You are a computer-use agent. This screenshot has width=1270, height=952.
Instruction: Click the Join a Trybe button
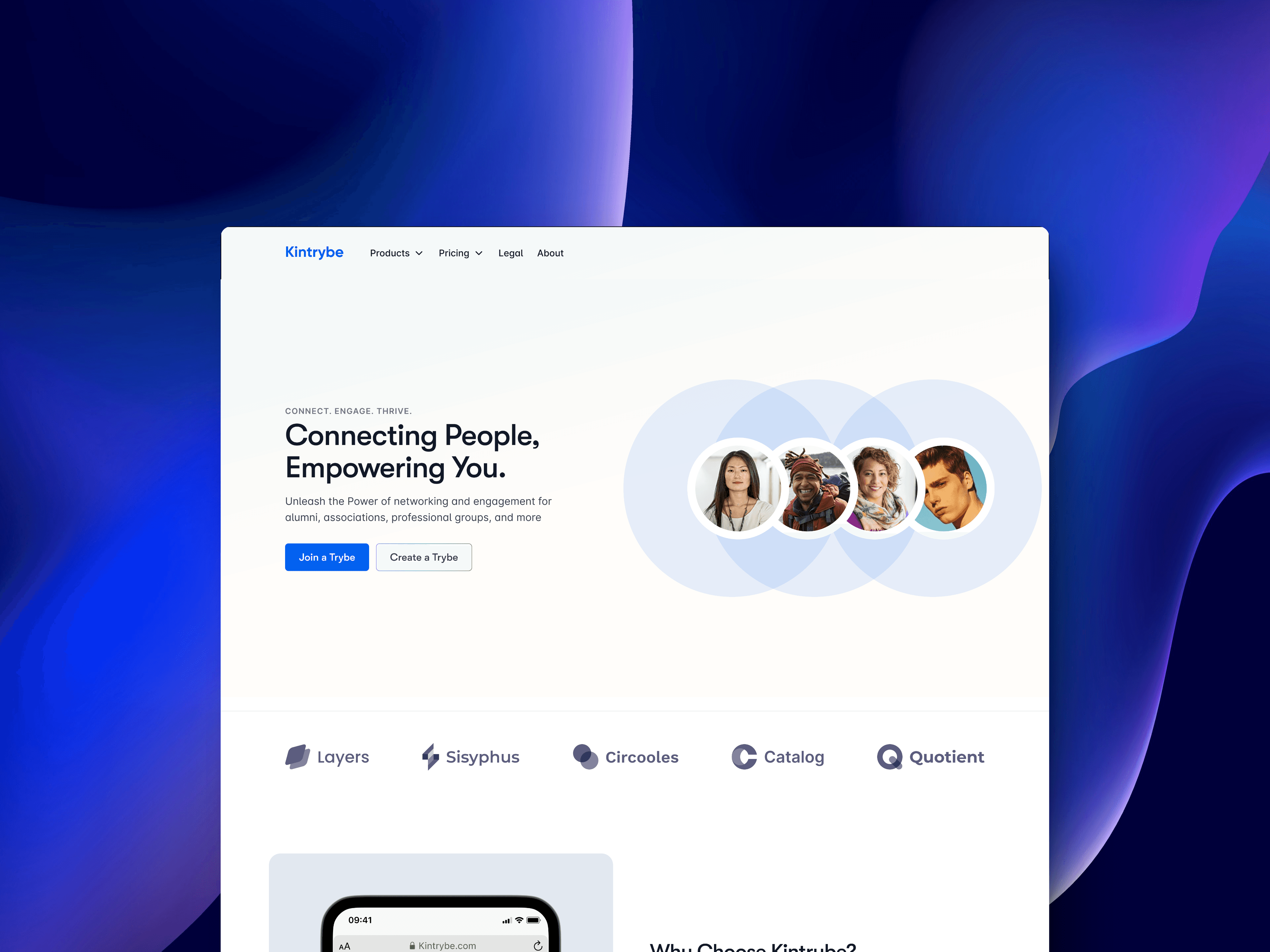pos(327,557)
